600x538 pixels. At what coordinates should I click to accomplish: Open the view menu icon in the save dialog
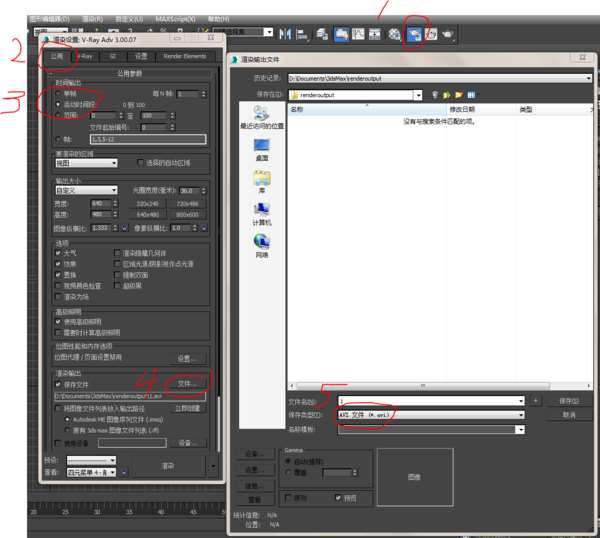tap(471, 95)
